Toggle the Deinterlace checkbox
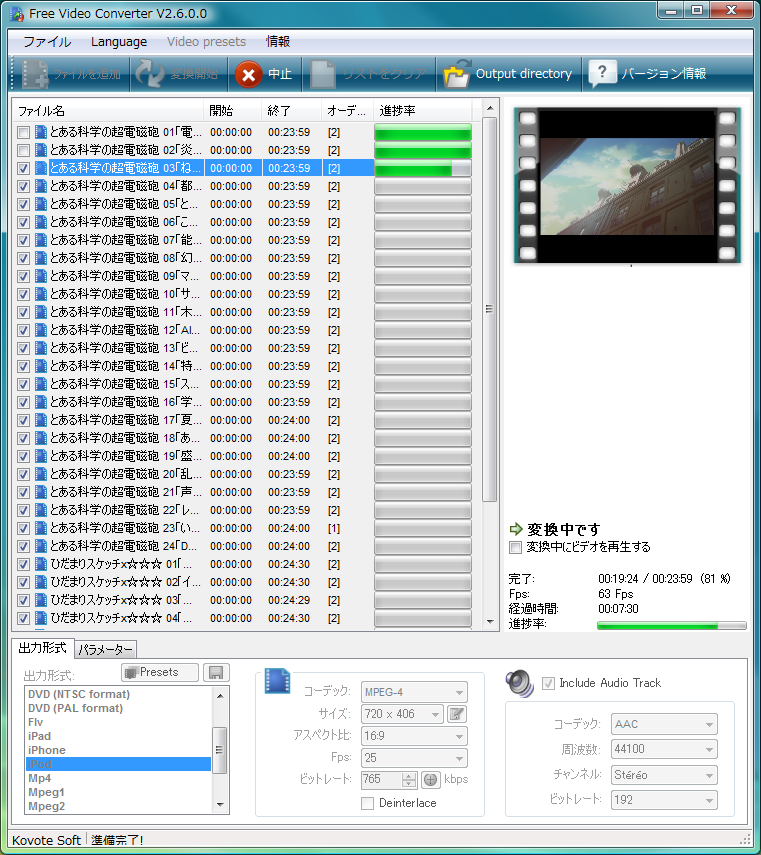Screen dimensions: 761x855 coord(367,803)
